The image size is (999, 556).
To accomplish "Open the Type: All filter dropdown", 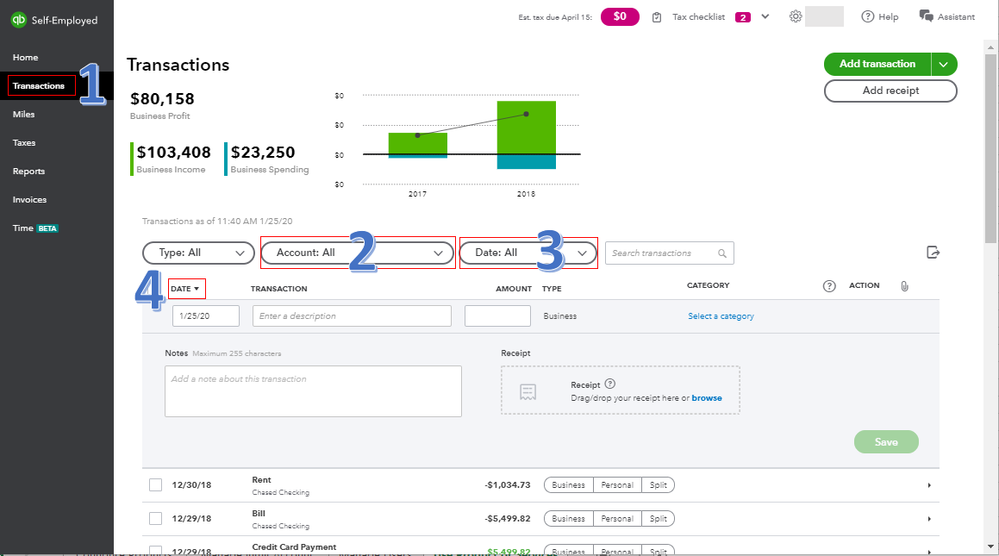I will point(198,253).
